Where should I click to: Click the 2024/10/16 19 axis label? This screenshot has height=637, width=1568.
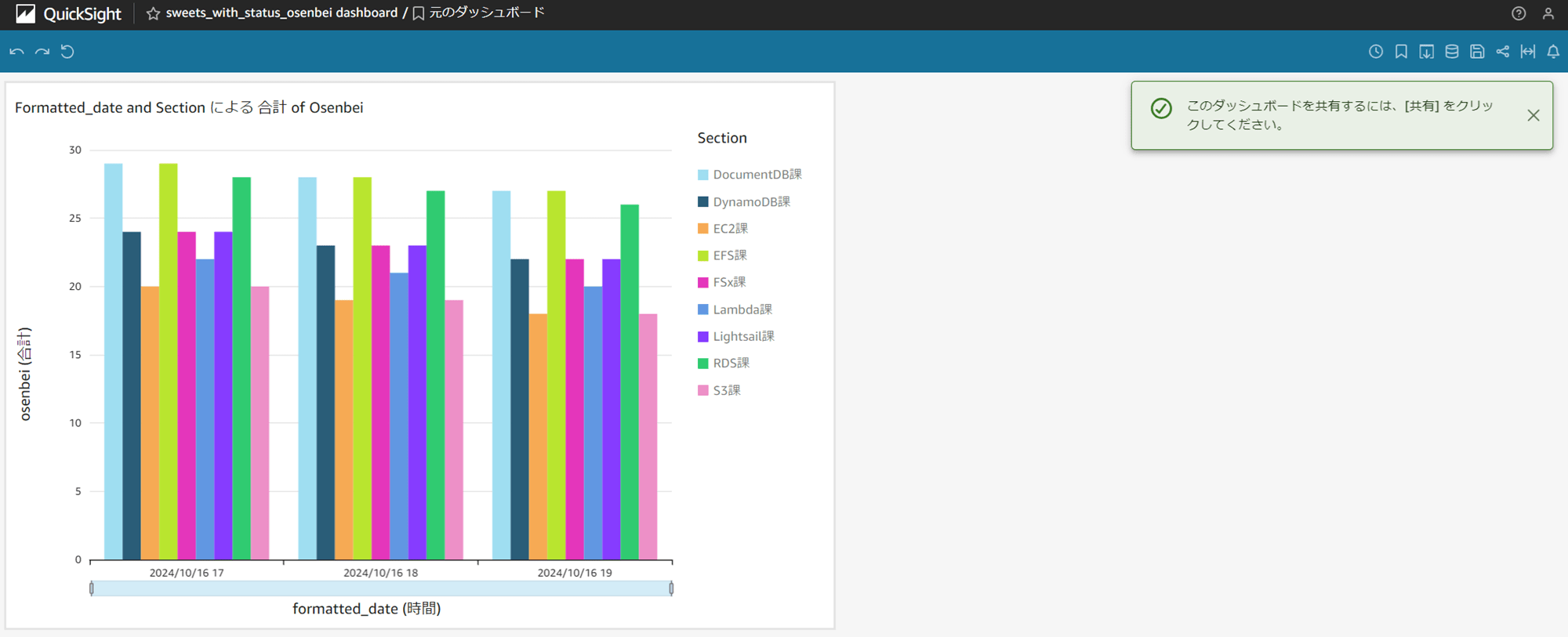(575, 573)
